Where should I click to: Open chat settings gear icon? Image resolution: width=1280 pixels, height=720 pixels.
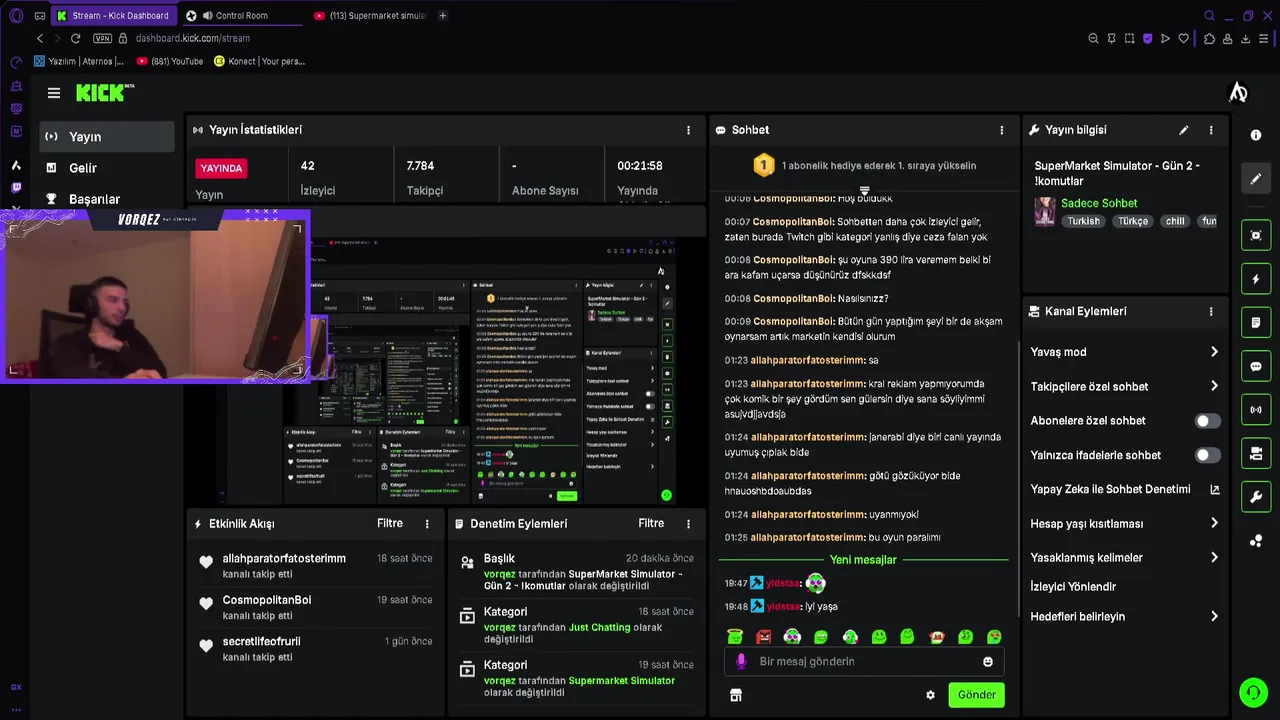pyautogui.click(x=930, y=695)
